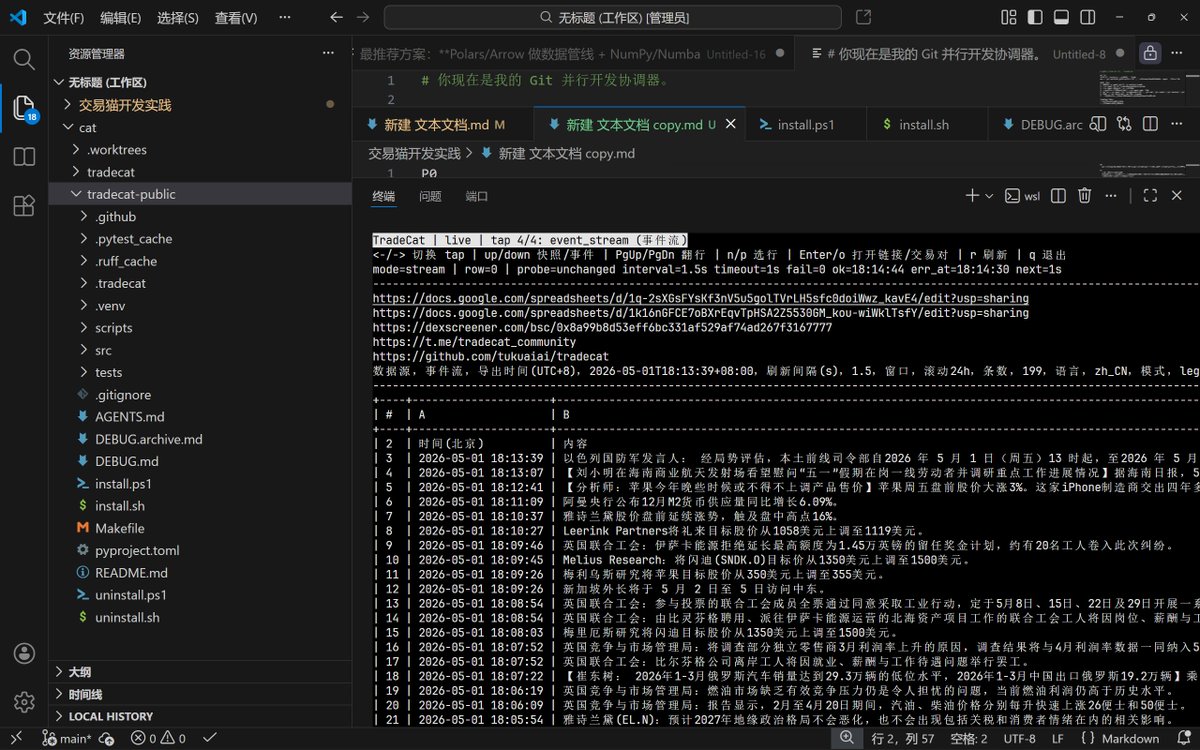Screen dimensions: 1200x750
Task: Open Markdown preview to the side
Action: (1098, 125)
